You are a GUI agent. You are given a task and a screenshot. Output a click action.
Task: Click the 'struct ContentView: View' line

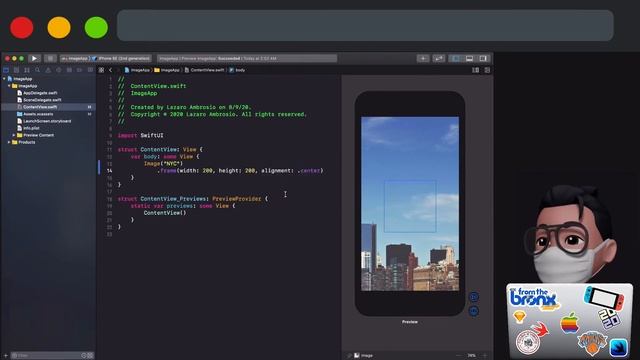click(160, 149)
